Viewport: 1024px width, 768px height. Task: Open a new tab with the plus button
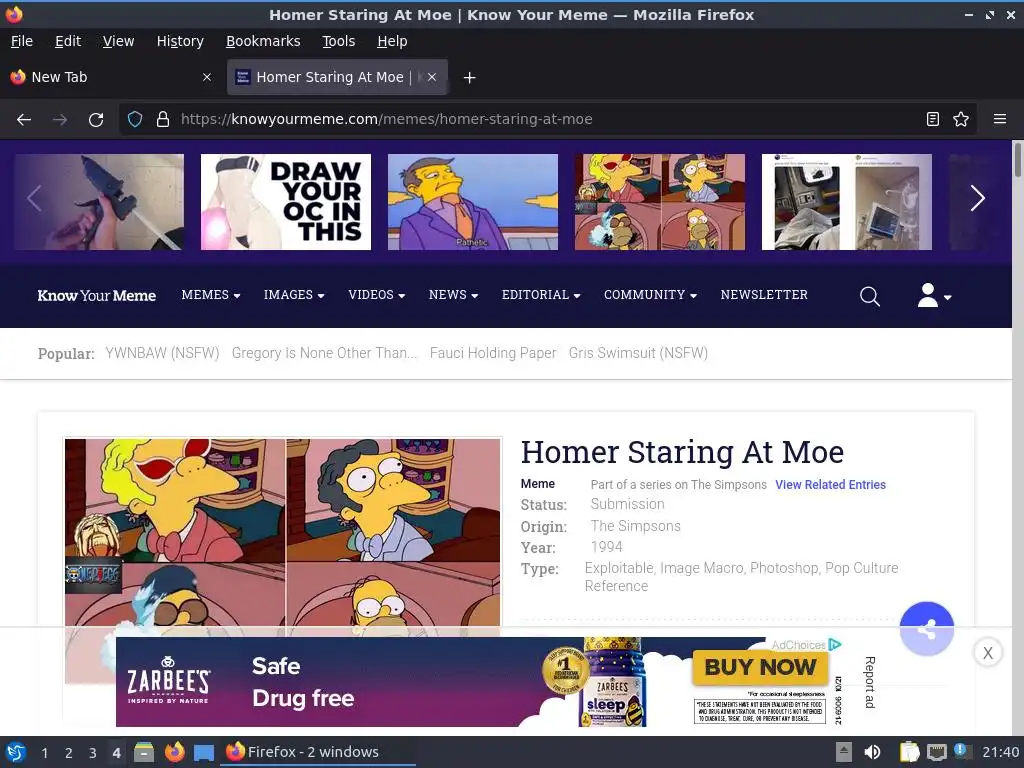(469, 78)
